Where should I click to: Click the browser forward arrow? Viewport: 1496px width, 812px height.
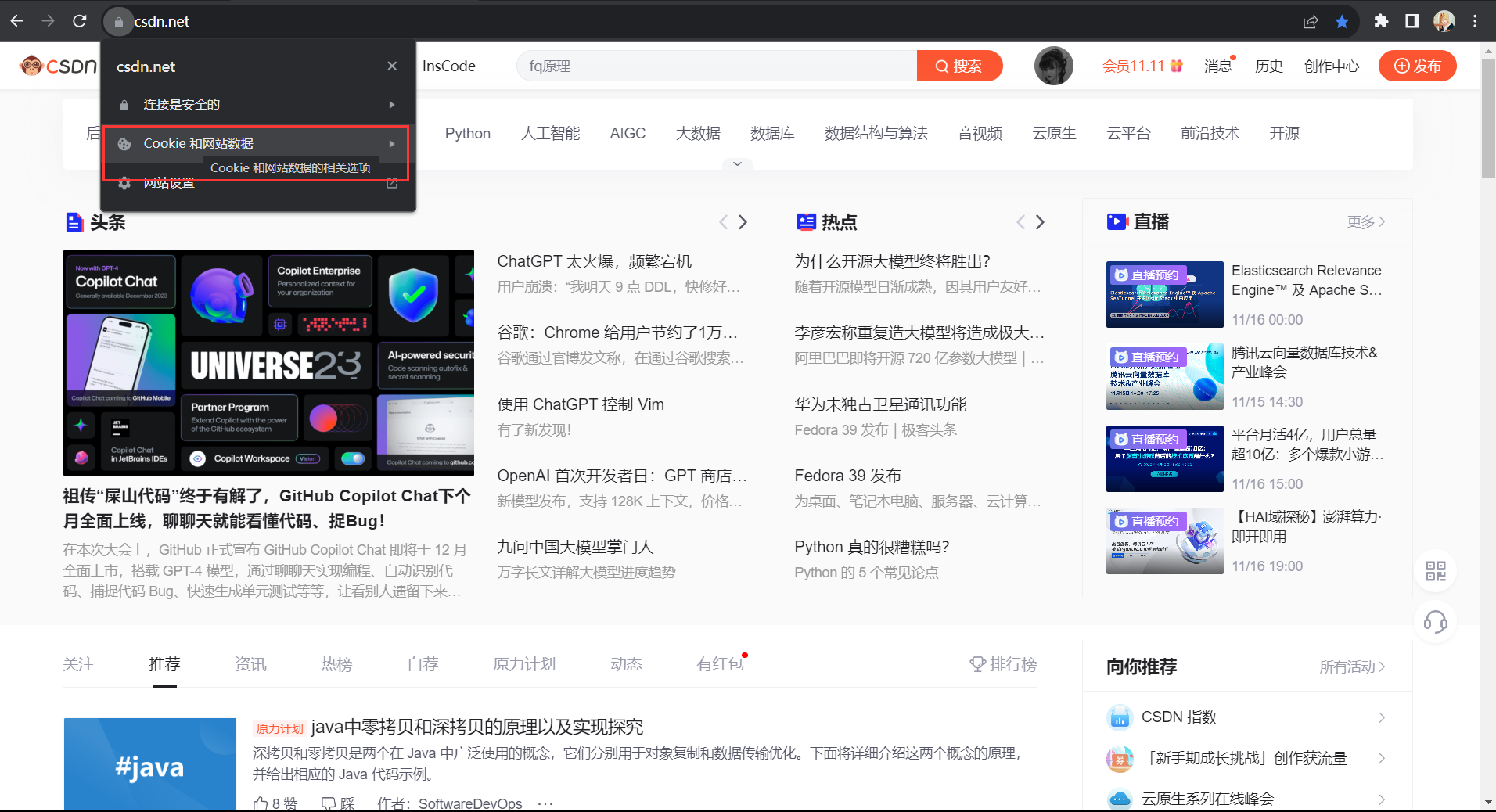pyautogui.click(x=48, y=21)
